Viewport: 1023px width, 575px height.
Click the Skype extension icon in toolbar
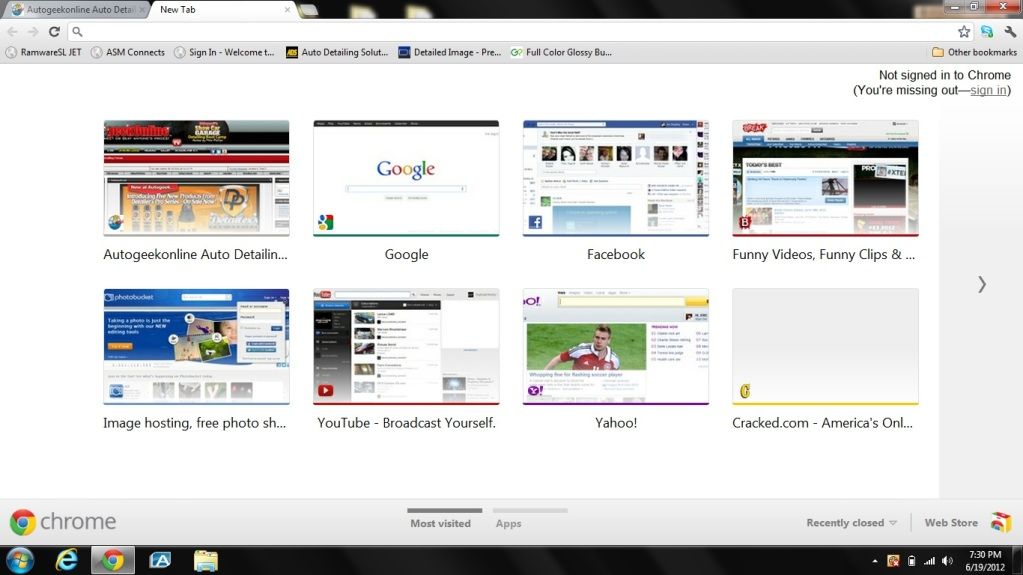[x=987, y=31]
